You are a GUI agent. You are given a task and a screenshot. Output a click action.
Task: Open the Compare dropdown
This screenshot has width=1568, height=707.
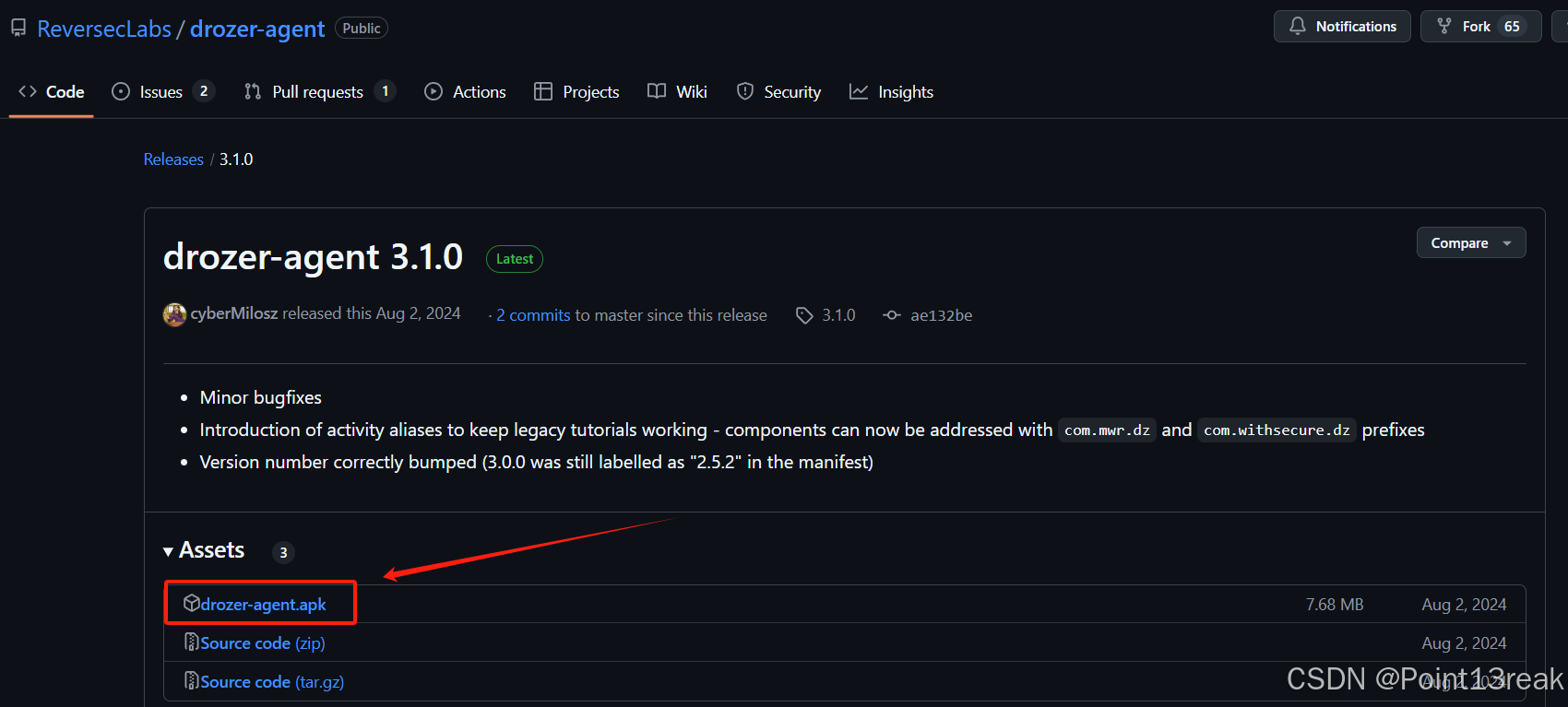pyautogui.click(x=1471, y=243)
